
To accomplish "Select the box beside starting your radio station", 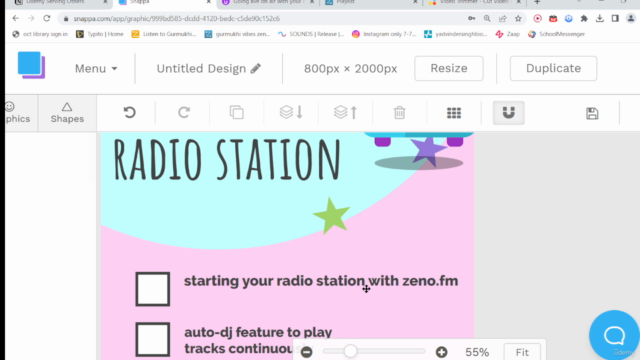I will [x=153, y=289].
